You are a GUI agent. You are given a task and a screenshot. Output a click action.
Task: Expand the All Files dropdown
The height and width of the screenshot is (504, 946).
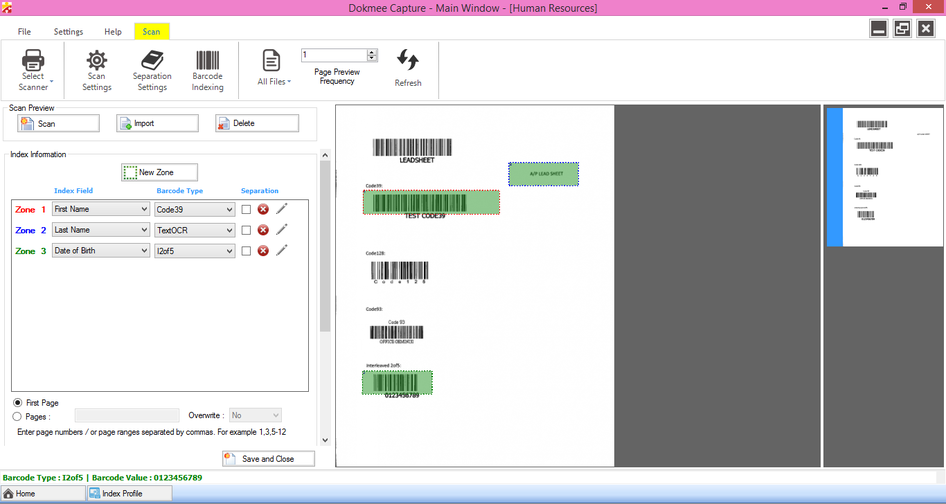click(x=275, y=81)
